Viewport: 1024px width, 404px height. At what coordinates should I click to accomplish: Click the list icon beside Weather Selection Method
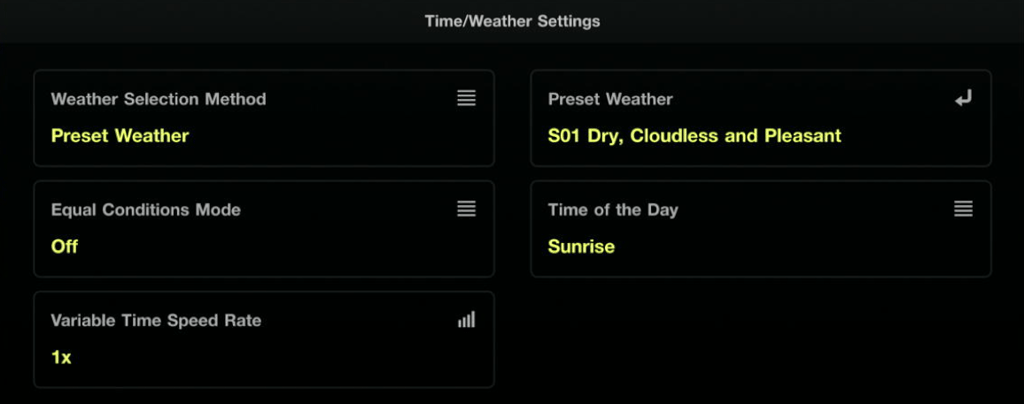pyautogui.click(x=466, y=98)
